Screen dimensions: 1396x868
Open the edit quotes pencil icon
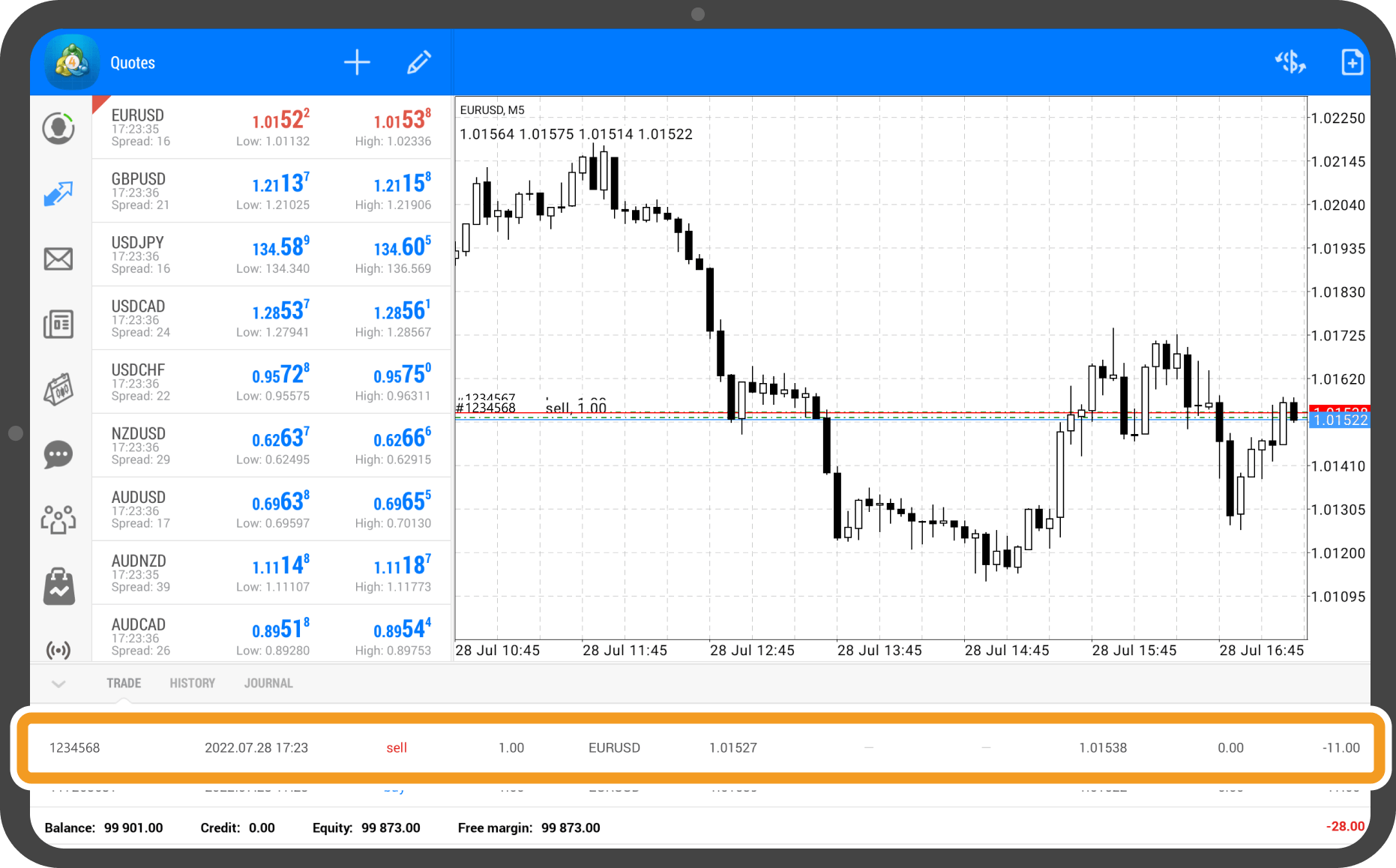418,63
